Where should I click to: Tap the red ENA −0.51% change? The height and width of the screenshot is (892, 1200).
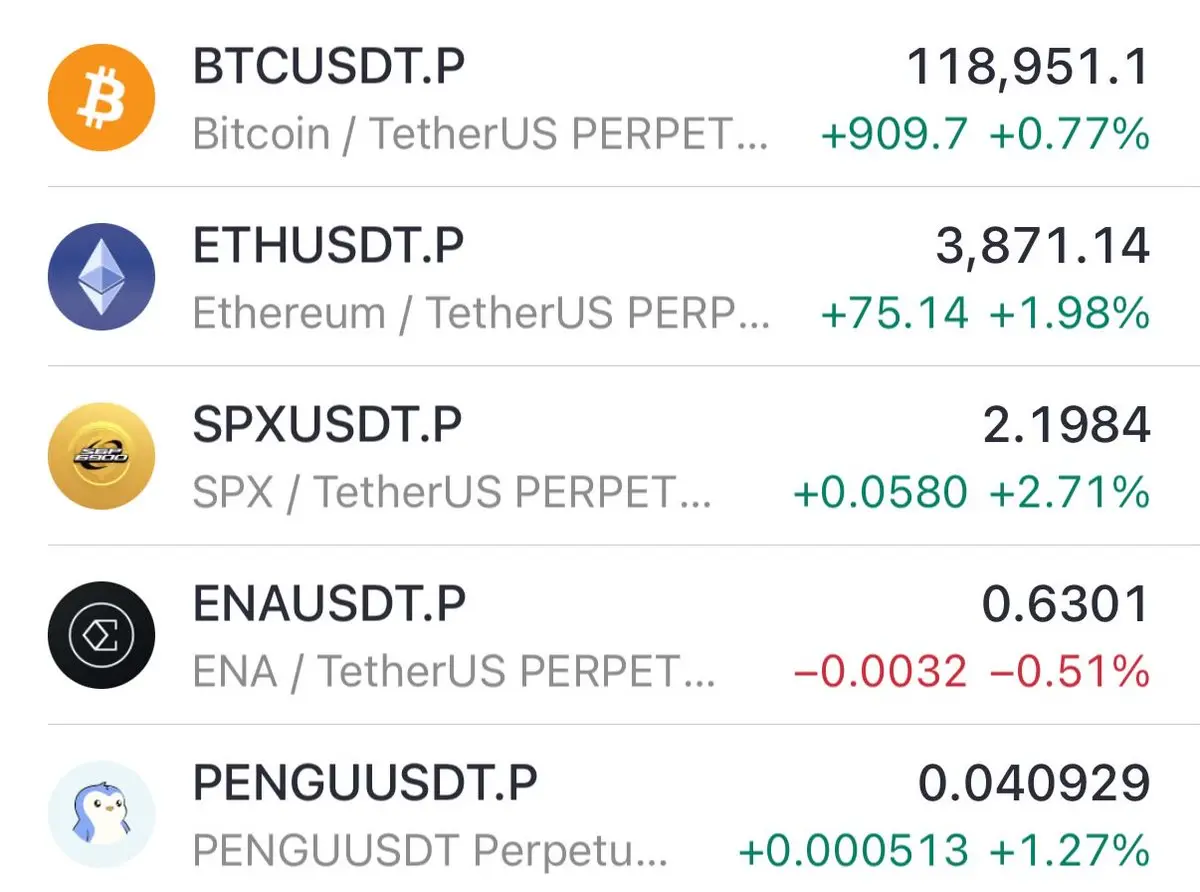pyautogui.click(x=1069, y=671)
